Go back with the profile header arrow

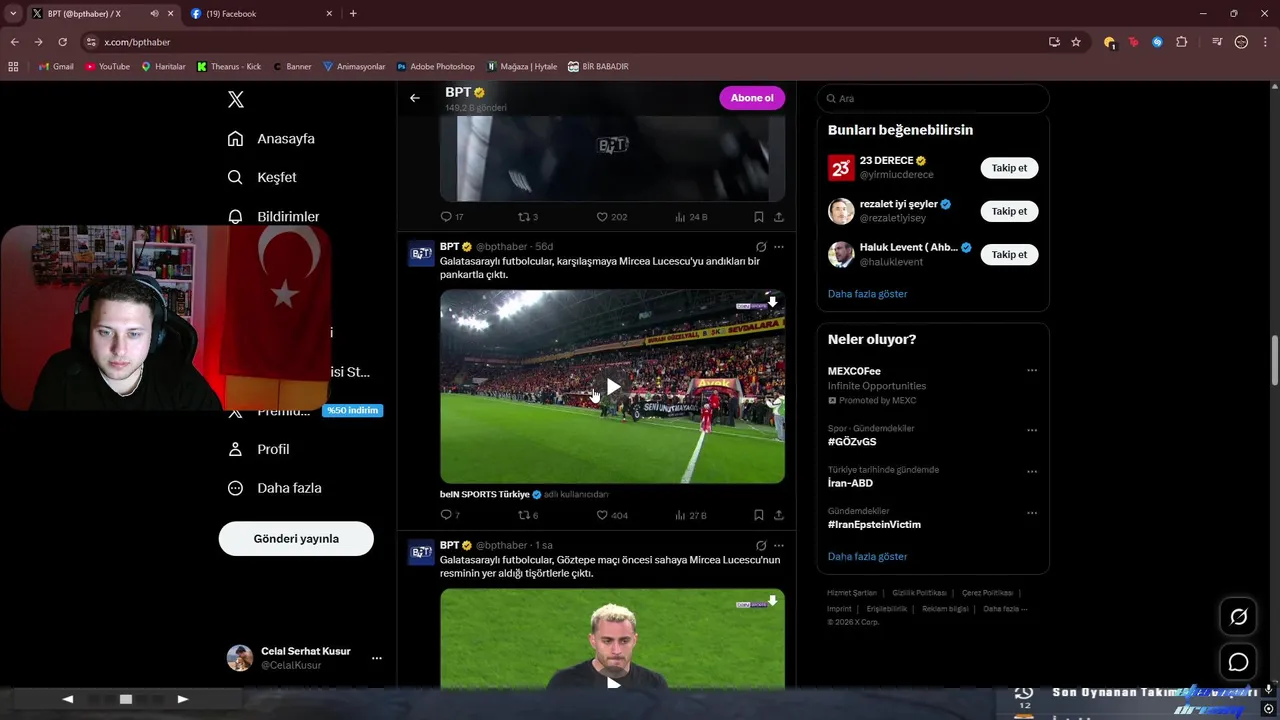415,98
